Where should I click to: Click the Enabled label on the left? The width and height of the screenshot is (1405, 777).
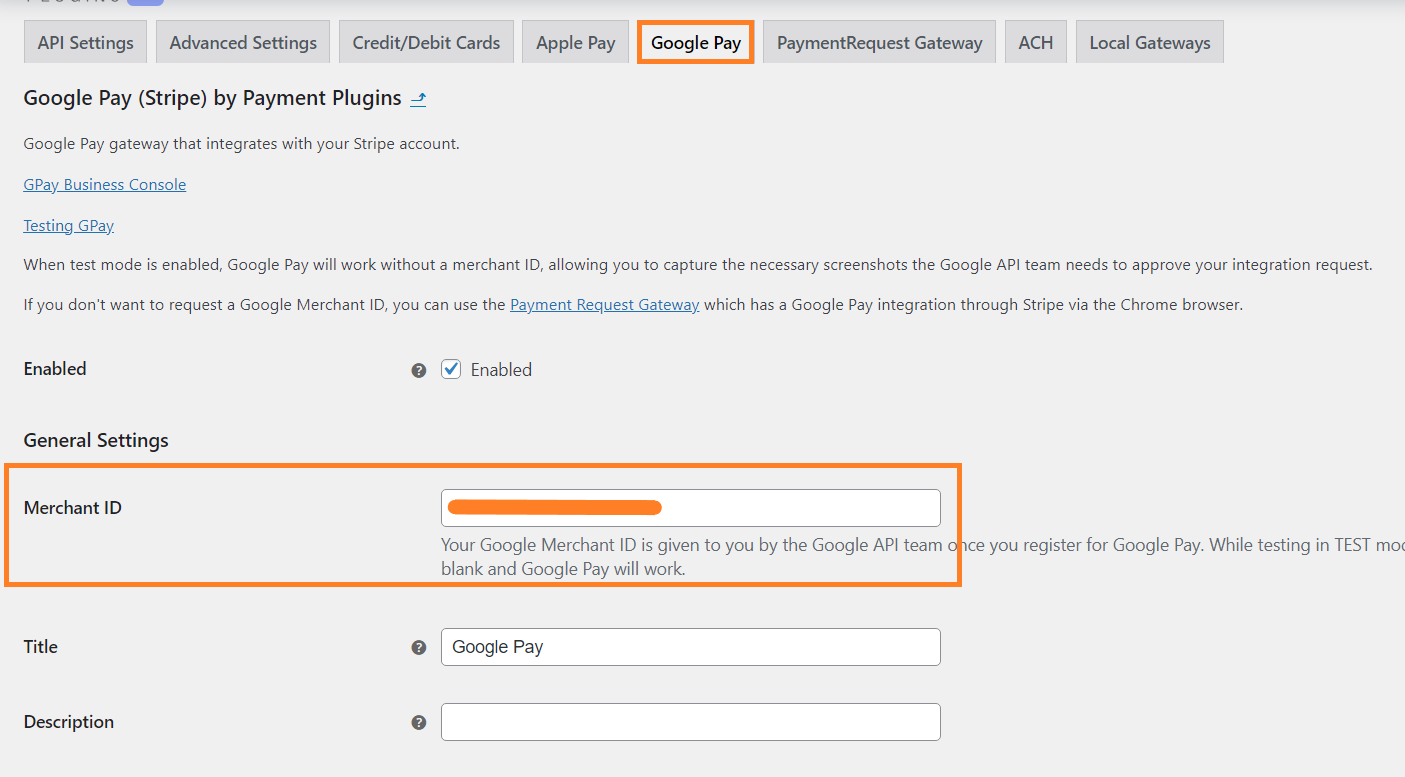tap(55, 369)
